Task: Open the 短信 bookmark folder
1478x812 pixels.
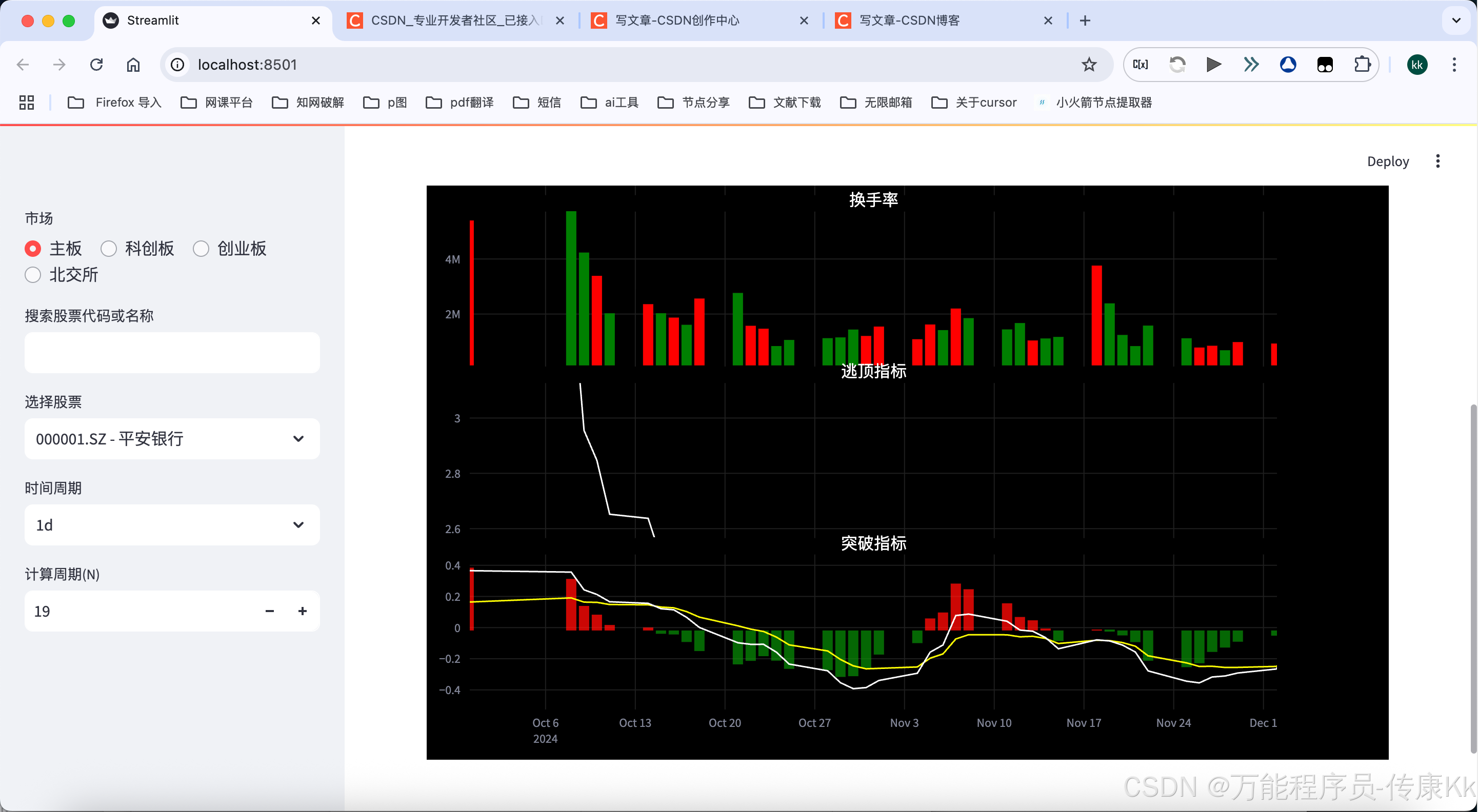Action: [x=536, y=103]
